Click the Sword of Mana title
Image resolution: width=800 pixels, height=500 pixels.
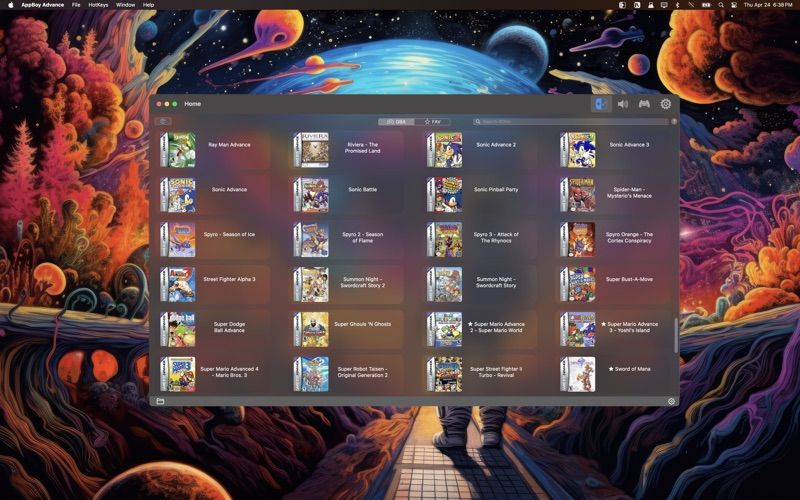(x=630, y=369)
